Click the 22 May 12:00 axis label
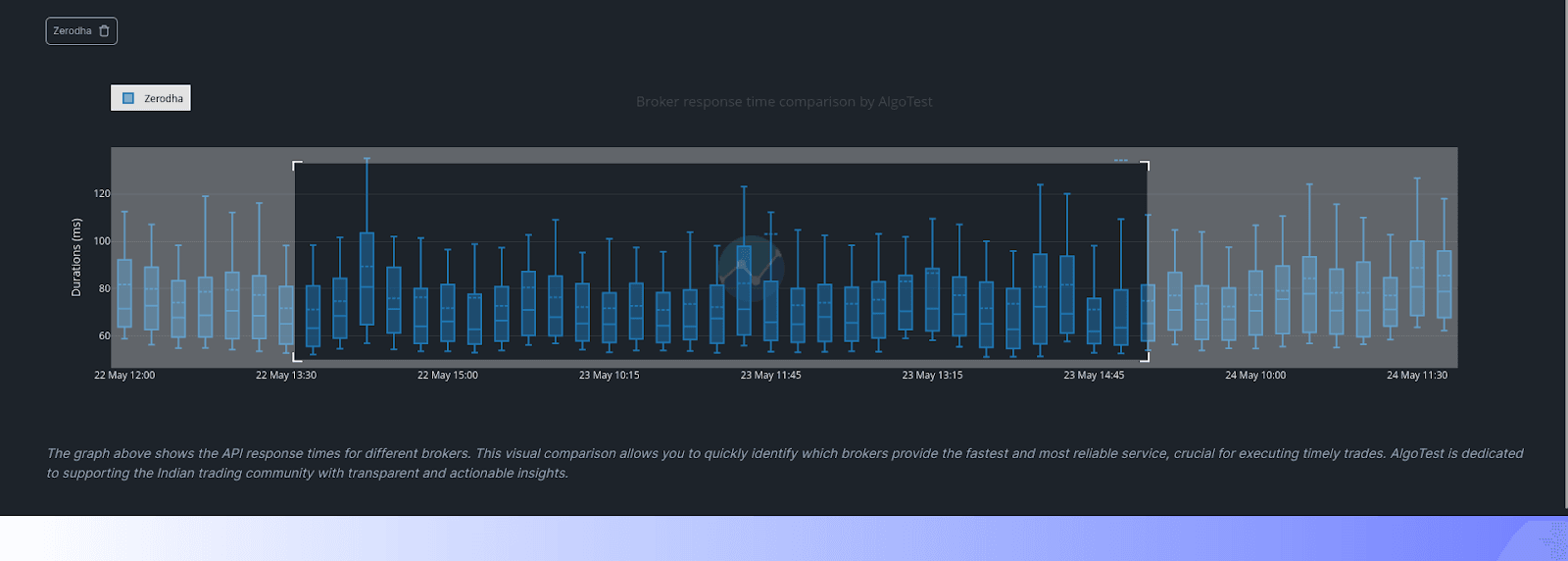The height and width of the screenshot is (561, 1568). pos(124,376)
